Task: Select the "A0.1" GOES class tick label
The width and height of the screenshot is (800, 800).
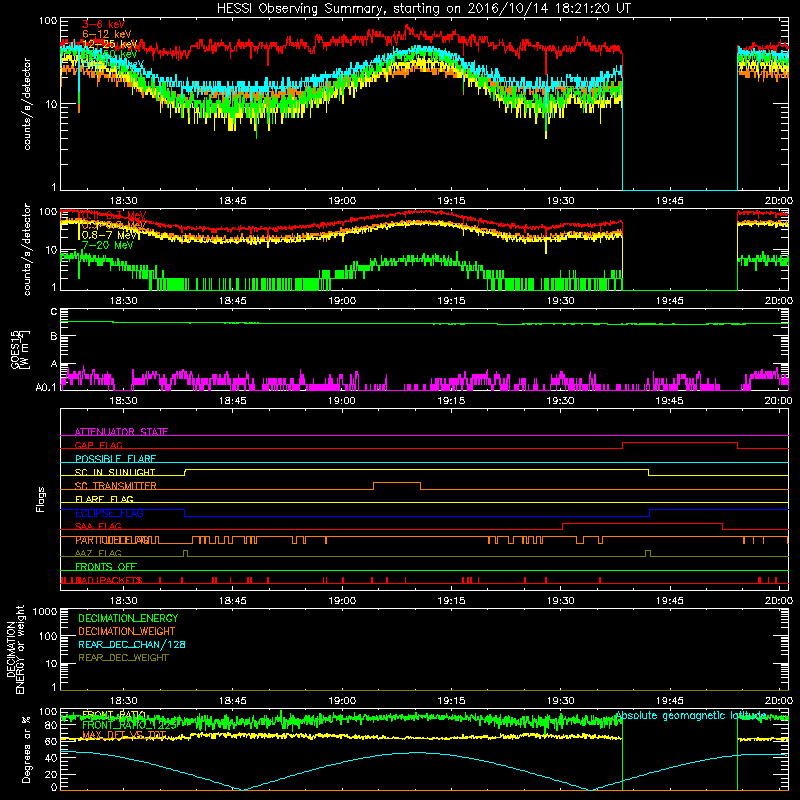Action: pos(46,387)
